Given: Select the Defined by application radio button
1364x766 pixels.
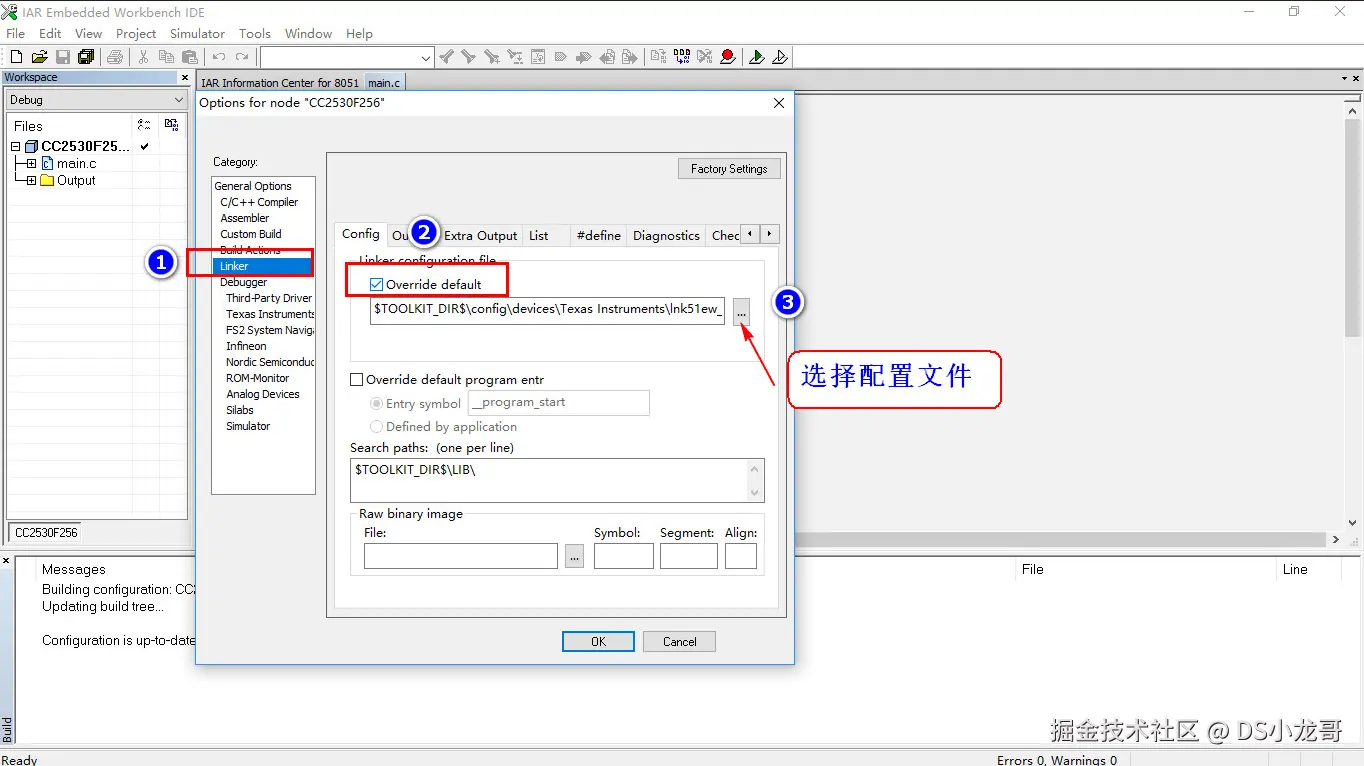Looking at the screenshot, I should point(376,427).
